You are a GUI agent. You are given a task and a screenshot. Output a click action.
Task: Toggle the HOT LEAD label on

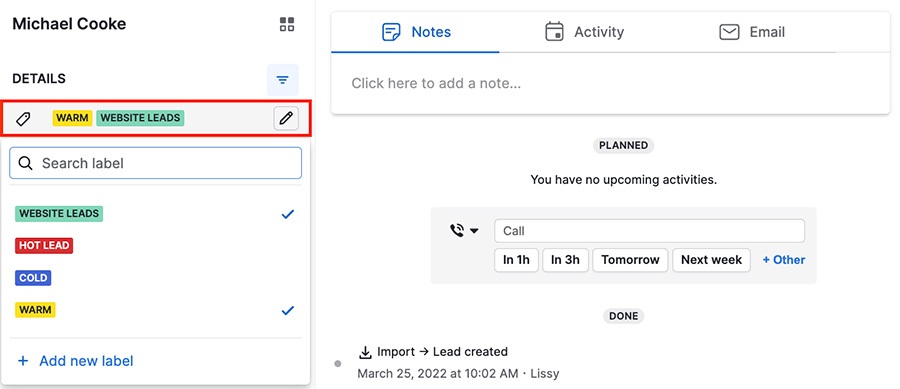tap(44, 246)
